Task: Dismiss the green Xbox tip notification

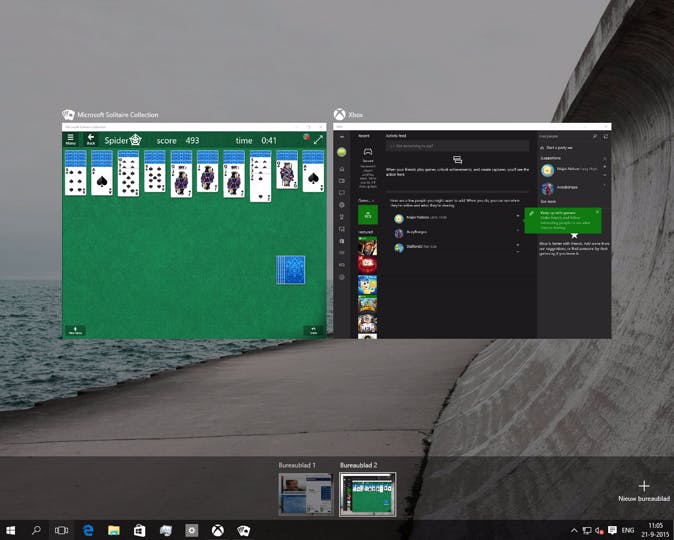Action: point(597,212)
